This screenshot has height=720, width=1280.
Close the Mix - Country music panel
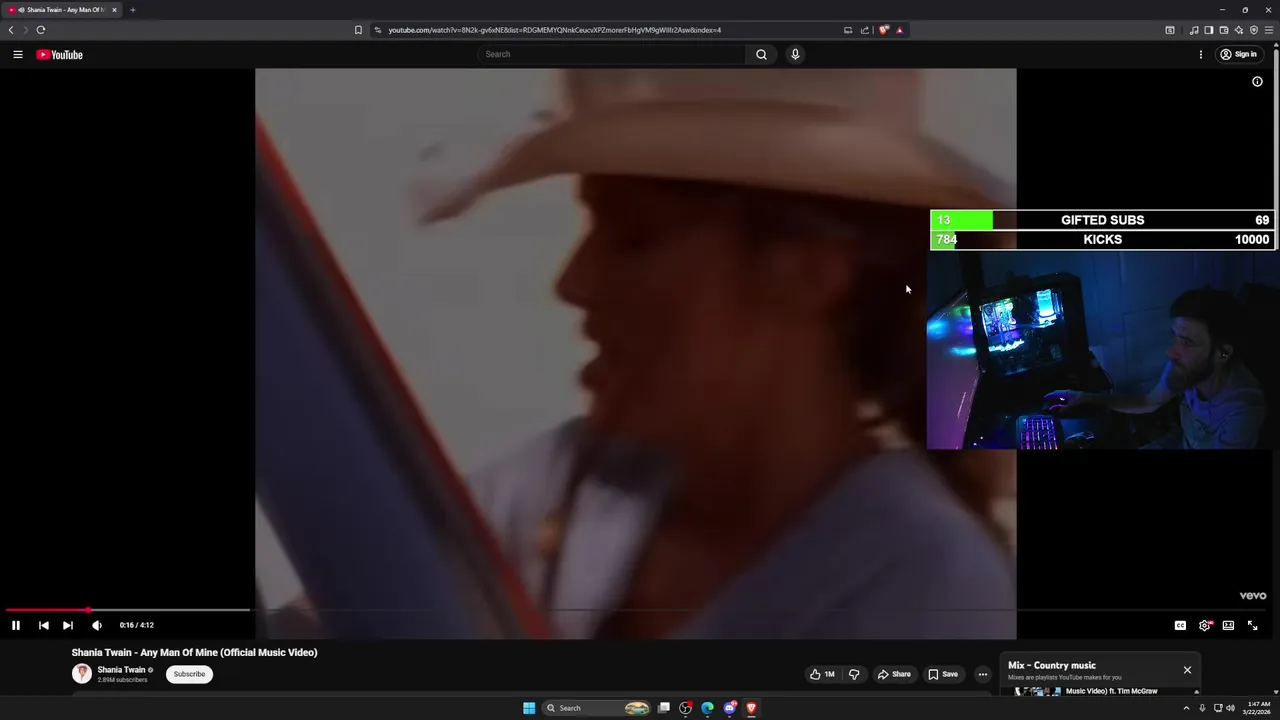click(x=1187, y=670)
